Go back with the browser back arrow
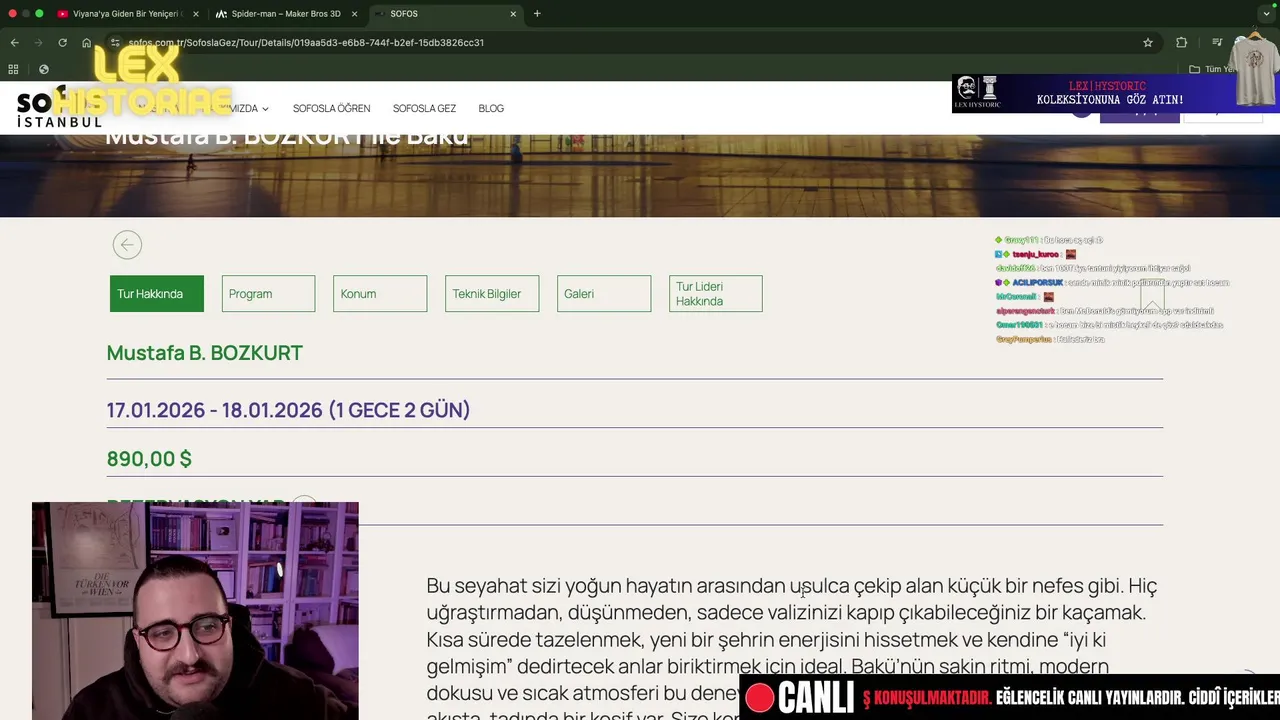Screen dimensions: 1280x720 (14, 43)
